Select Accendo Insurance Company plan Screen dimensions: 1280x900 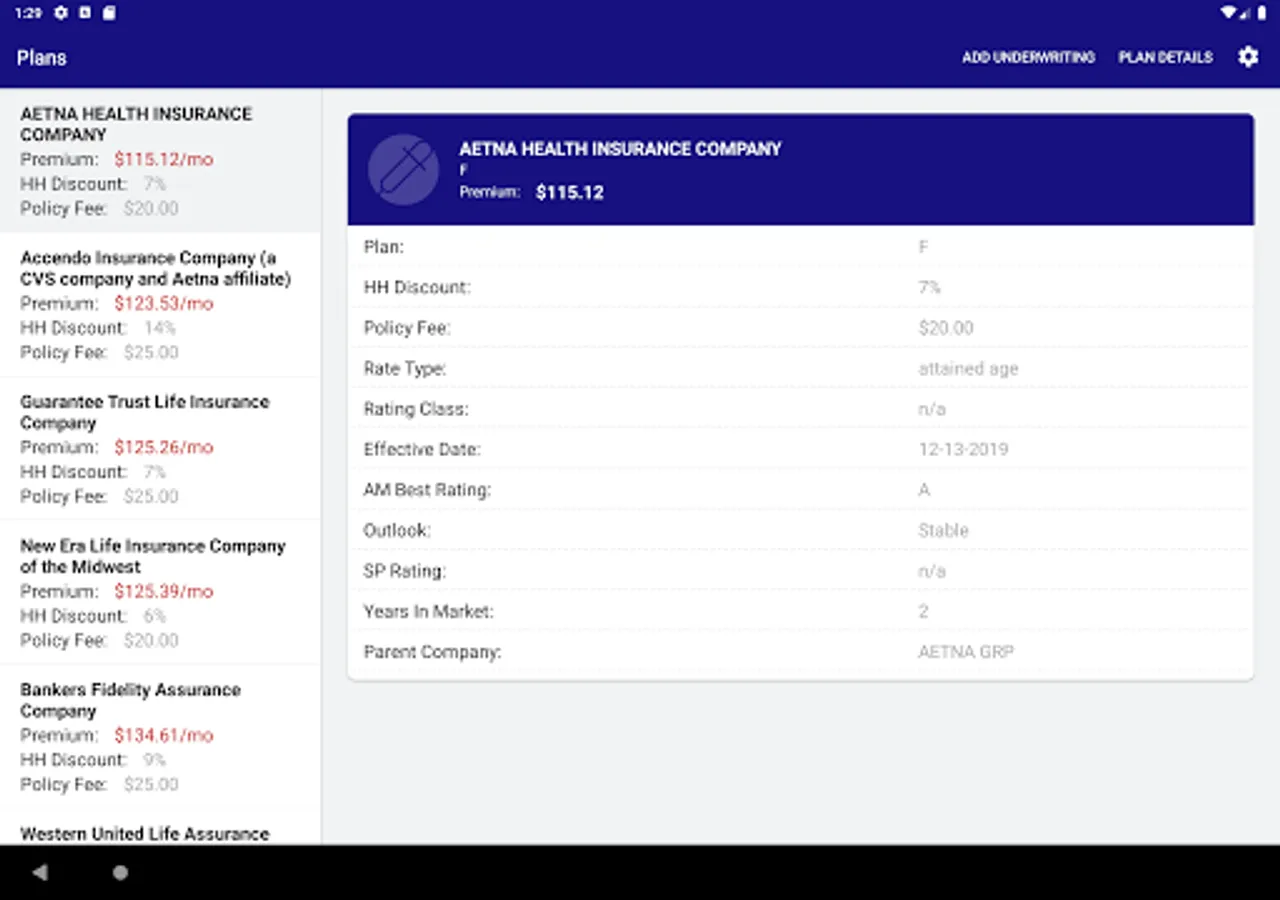pos(160,305)
